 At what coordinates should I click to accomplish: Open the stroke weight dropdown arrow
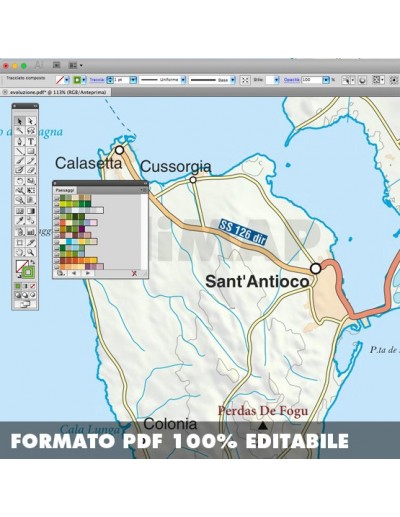pyautogui.click(x=133, y=80)
